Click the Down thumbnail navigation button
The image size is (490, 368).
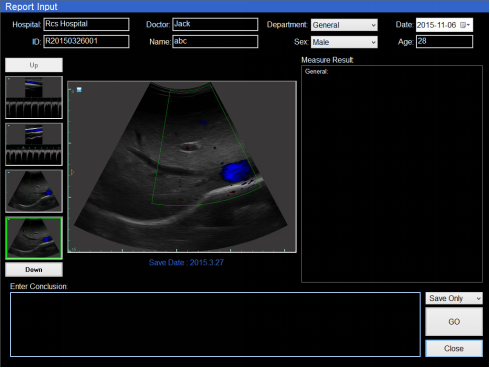click(34, 270)
